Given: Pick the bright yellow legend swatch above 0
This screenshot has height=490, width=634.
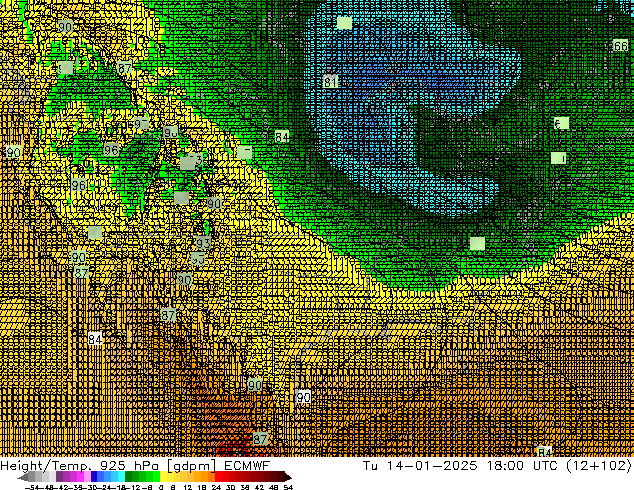Looking at the screenshot, I should [163, 477].
